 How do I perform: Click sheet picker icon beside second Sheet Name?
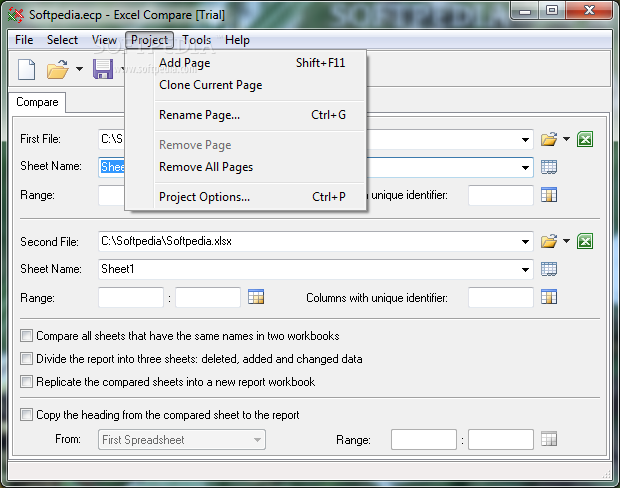[549, 269]
